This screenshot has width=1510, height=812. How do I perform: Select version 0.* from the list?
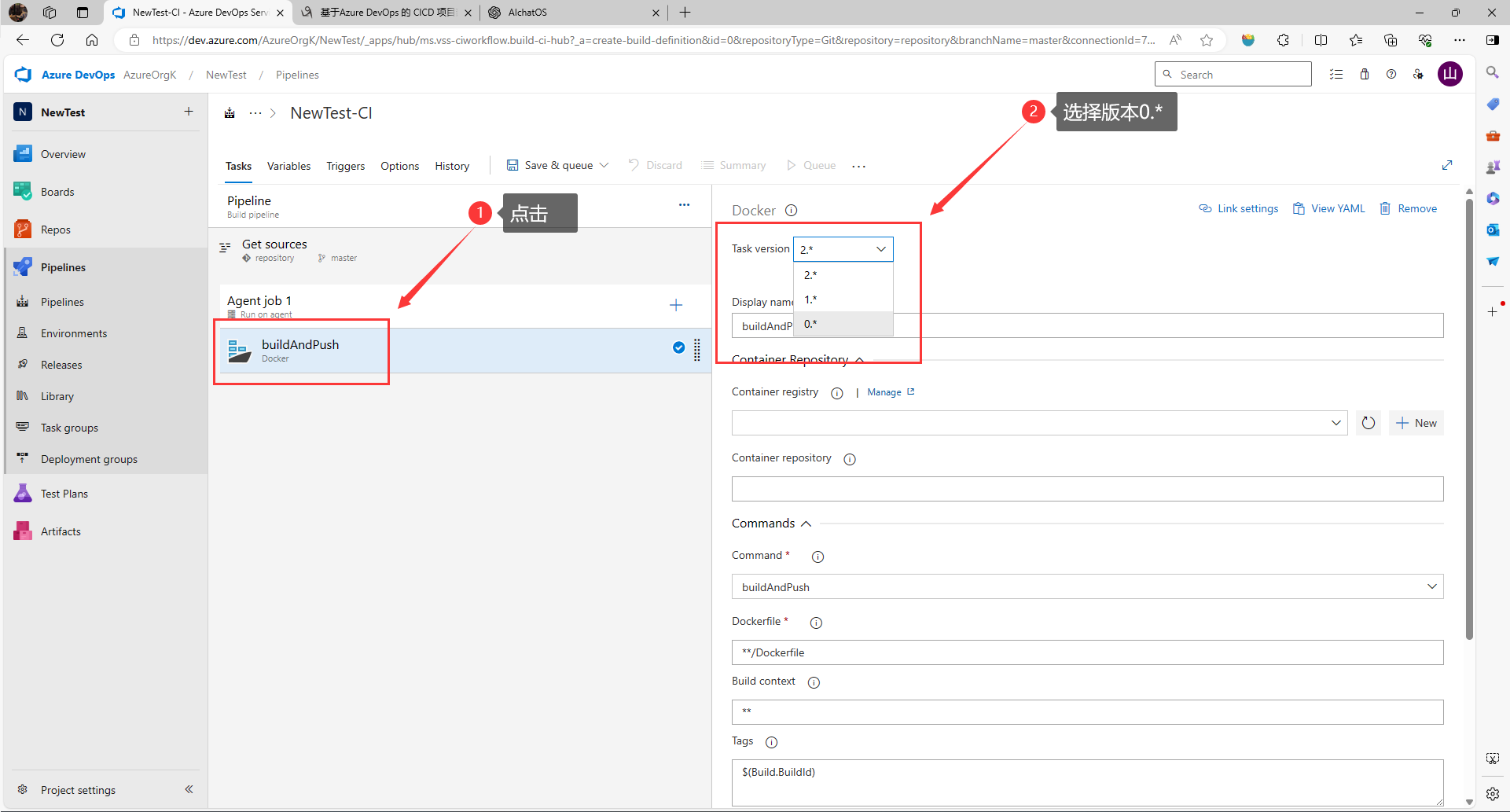click(x=843, y=324)
